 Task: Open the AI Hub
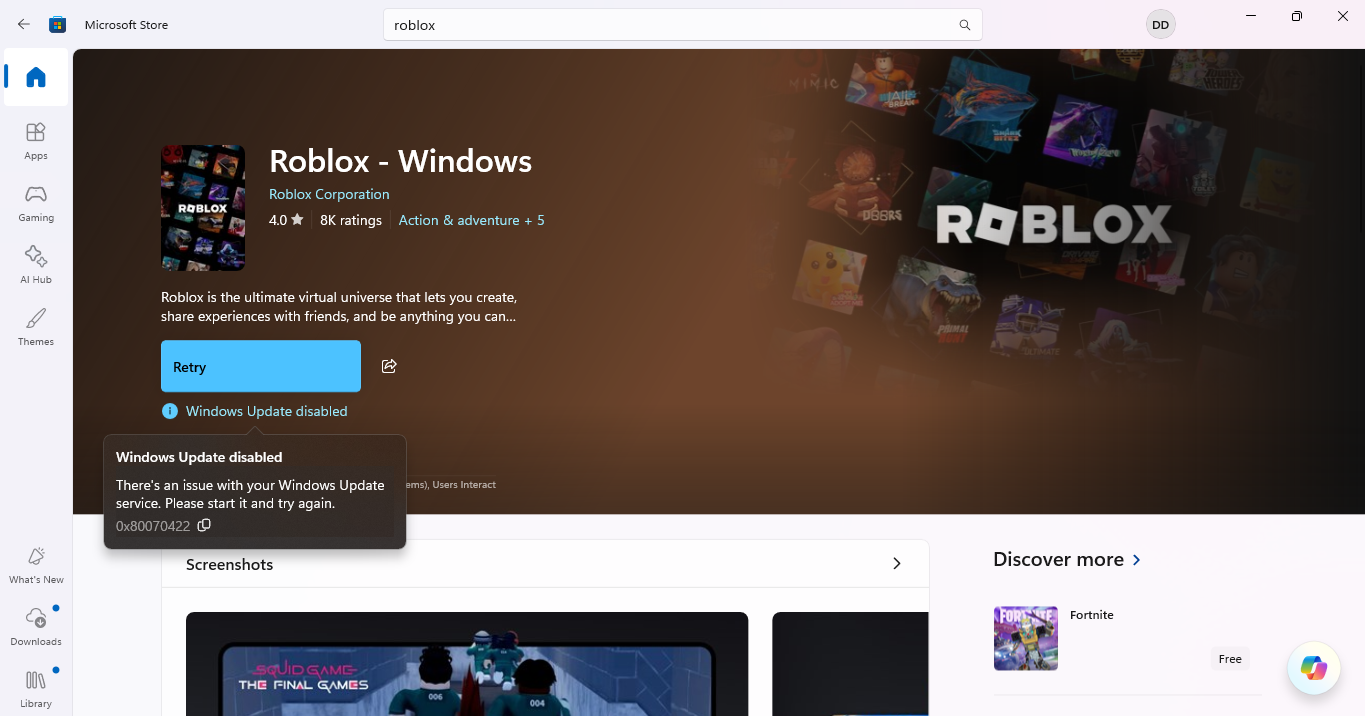35,264
